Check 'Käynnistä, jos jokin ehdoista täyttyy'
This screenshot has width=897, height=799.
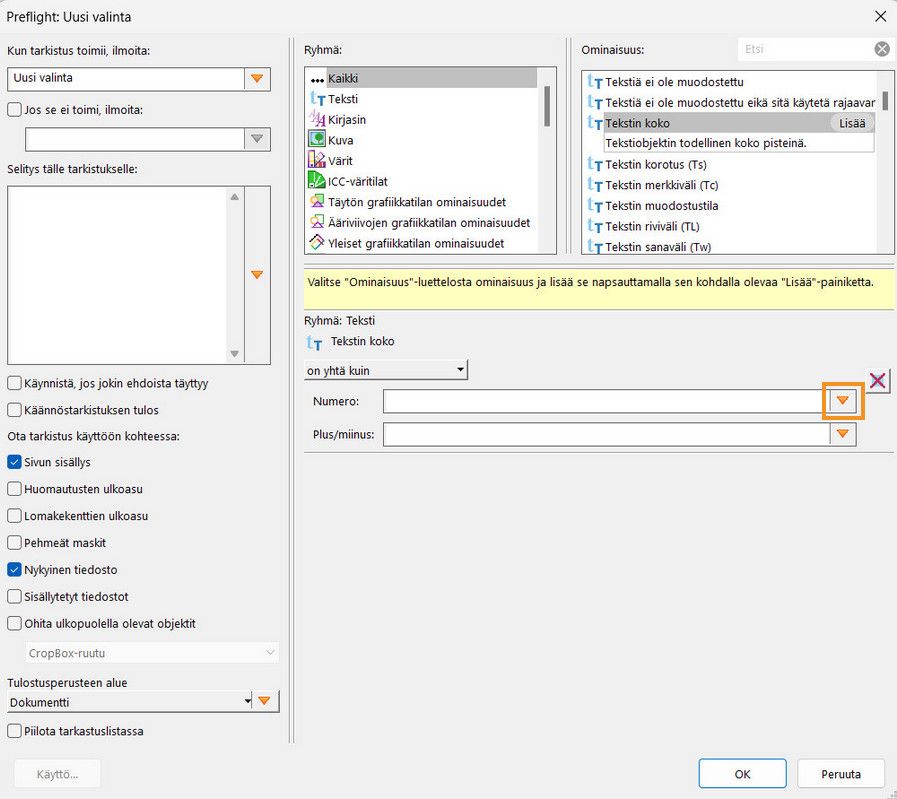coord(14,383)
